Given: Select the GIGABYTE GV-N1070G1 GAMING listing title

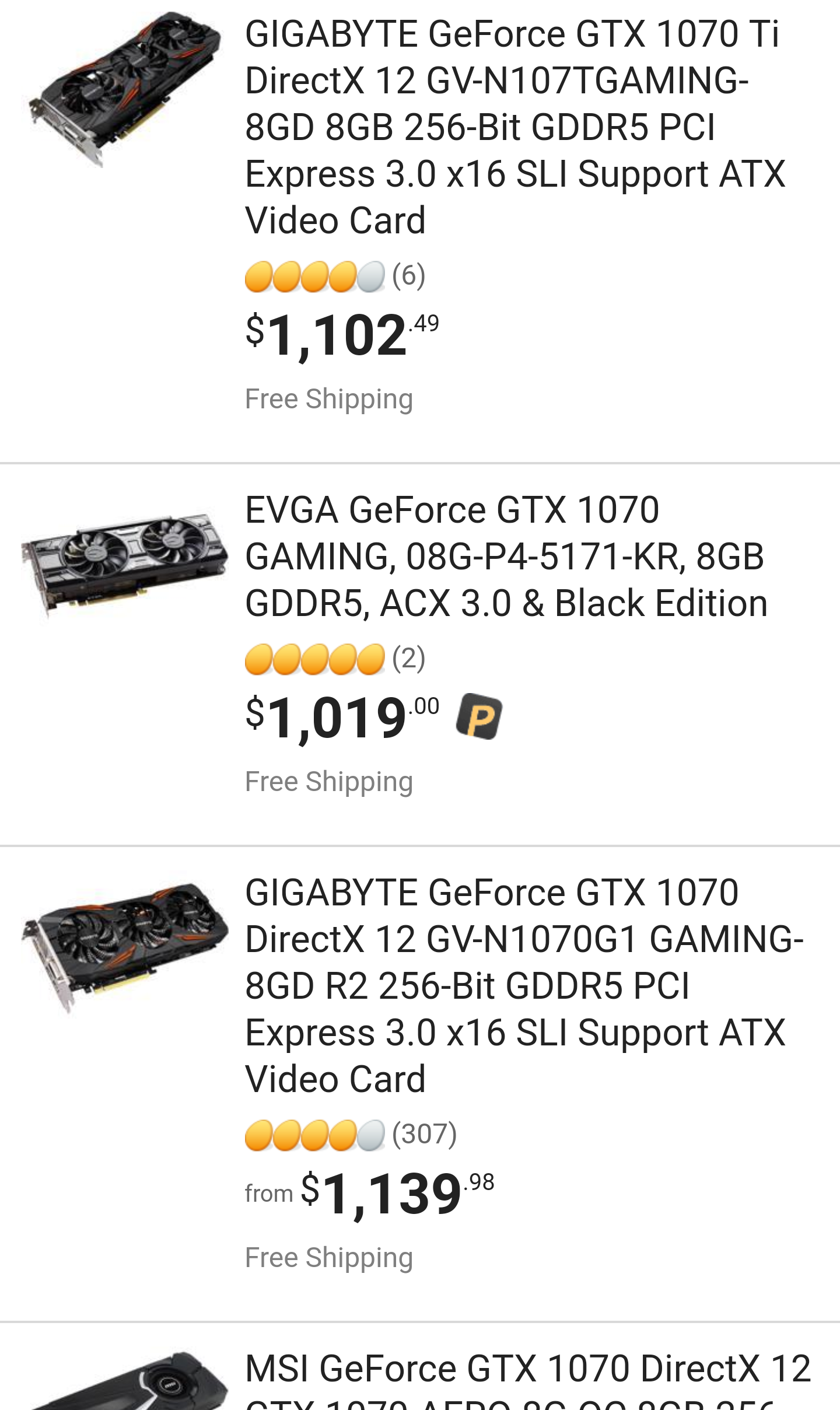Looking at the screenshot, I should (x=523, y=985).
